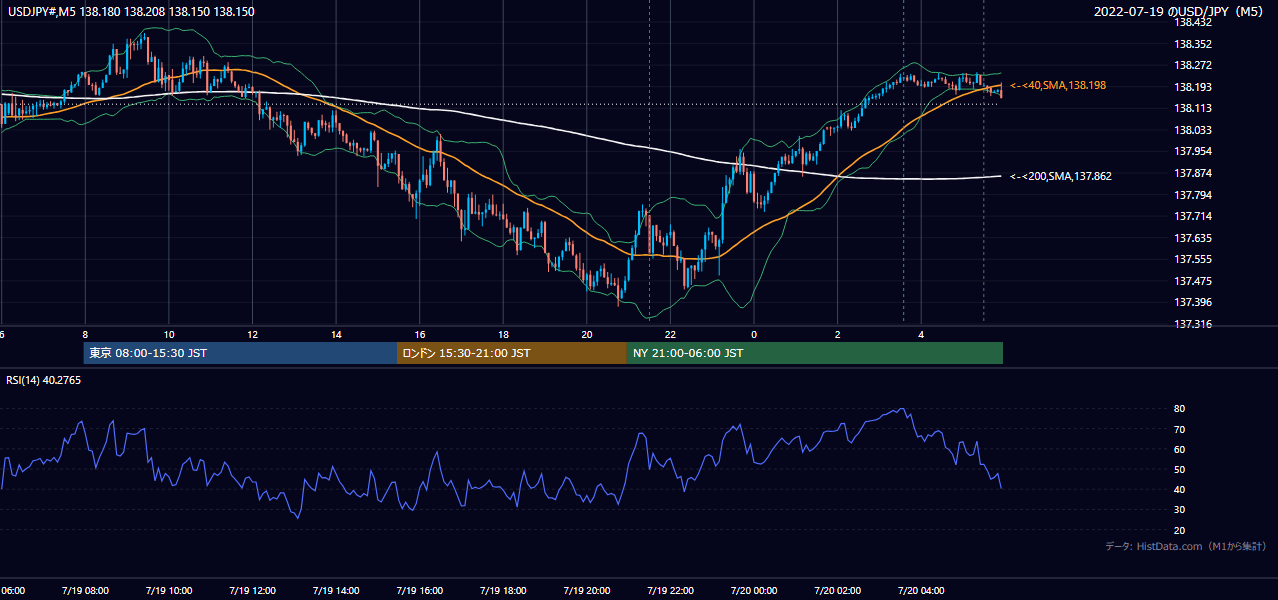Image resolution: width=1278 pixels, height=600 pixels.
Task: Click the 40 SMA label 138.198
Action: tap(1058, 86)
